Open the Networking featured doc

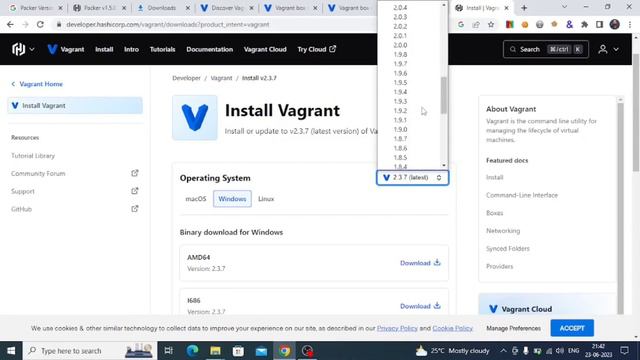click(x=503, y=231)
